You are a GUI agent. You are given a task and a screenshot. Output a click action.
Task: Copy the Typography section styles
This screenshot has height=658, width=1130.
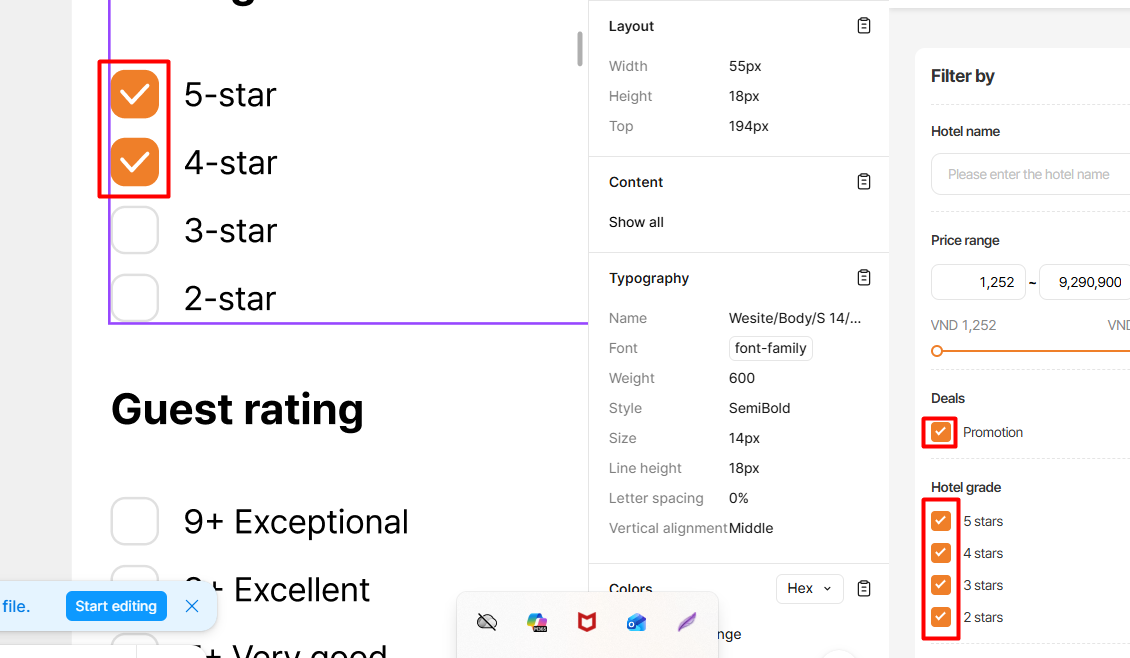[864, 278]
